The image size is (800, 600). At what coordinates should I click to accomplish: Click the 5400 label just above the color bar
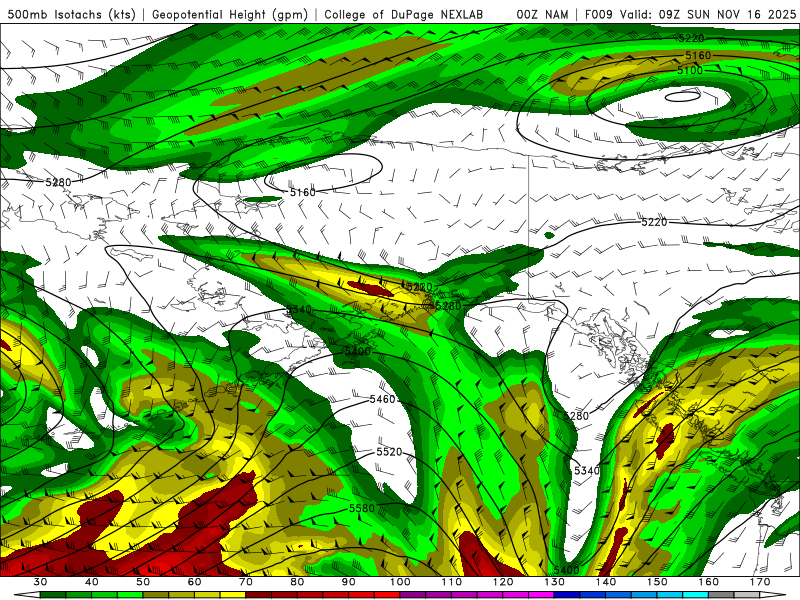tap(566, 570)
